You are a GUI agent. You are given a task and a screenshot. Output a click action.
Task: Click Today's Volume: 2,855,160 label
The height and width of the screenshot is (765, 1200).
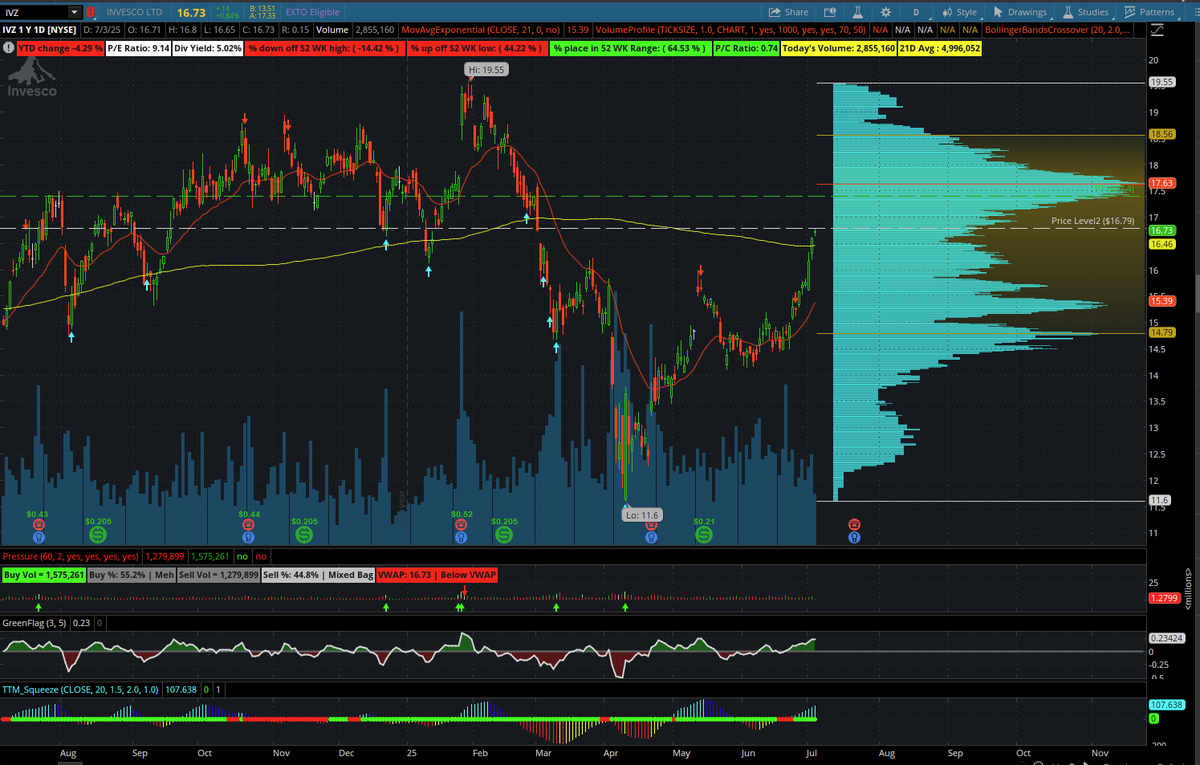click(839, 47)
